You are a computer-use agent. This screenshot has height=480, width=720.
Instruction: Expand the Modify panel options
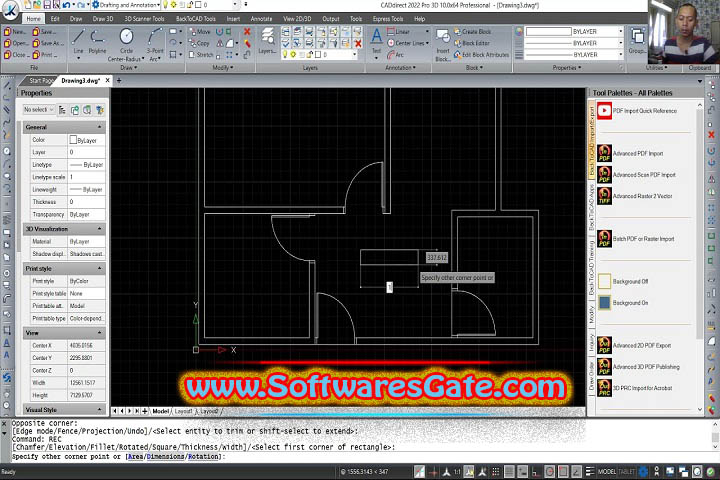tap(223, 68)
